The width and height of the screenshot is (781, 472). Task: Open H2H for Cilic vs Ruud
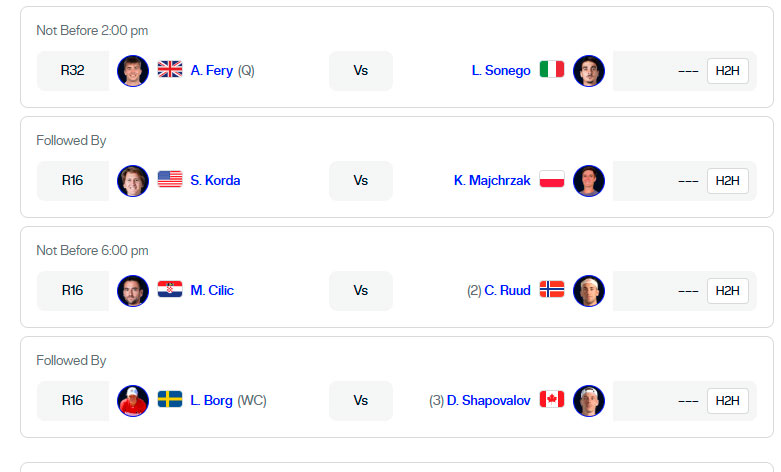click(727, 291)
